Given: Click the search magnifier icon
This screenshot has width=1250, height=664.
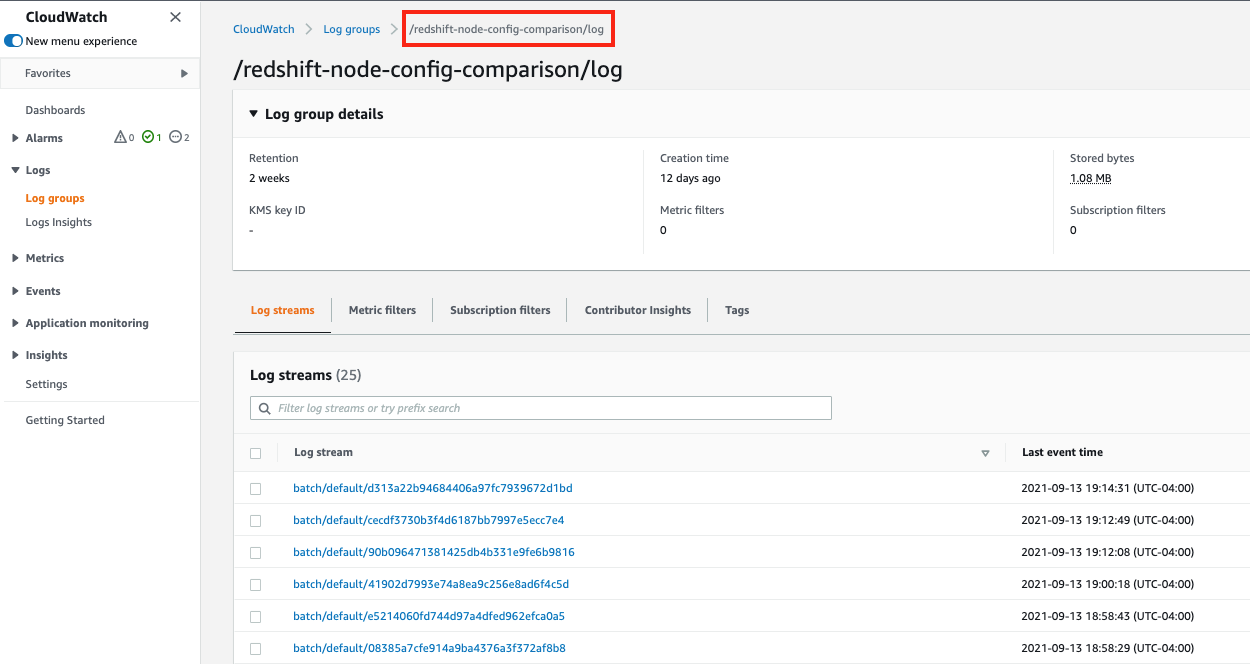Looking at the screenshot, I should pos(265,408).
